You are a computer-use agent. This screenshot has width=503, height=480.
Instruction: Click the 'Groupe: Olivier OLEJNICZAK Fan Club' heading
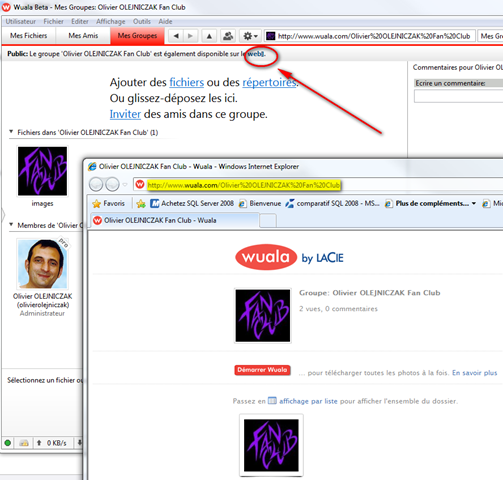click(370, 293)
